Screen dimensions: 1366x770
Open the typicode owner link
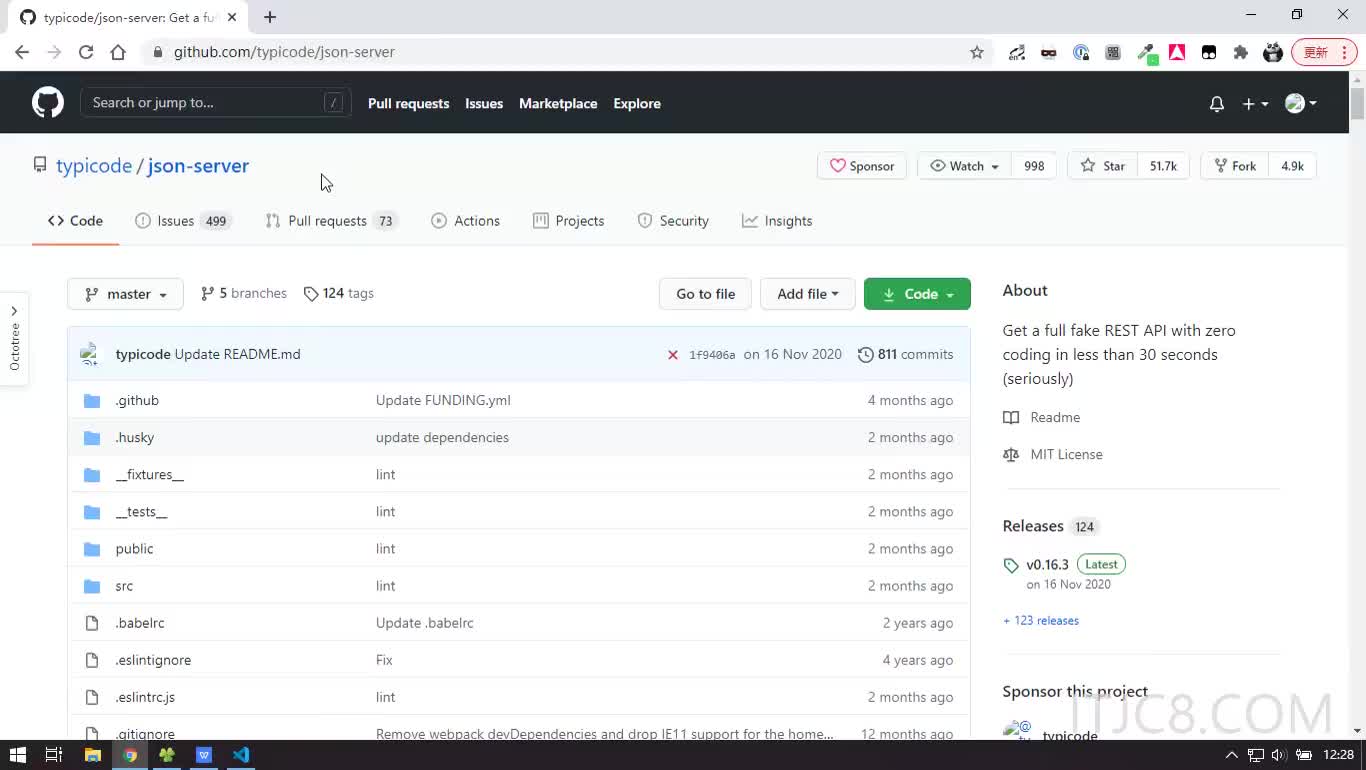(x=94, y=166)
